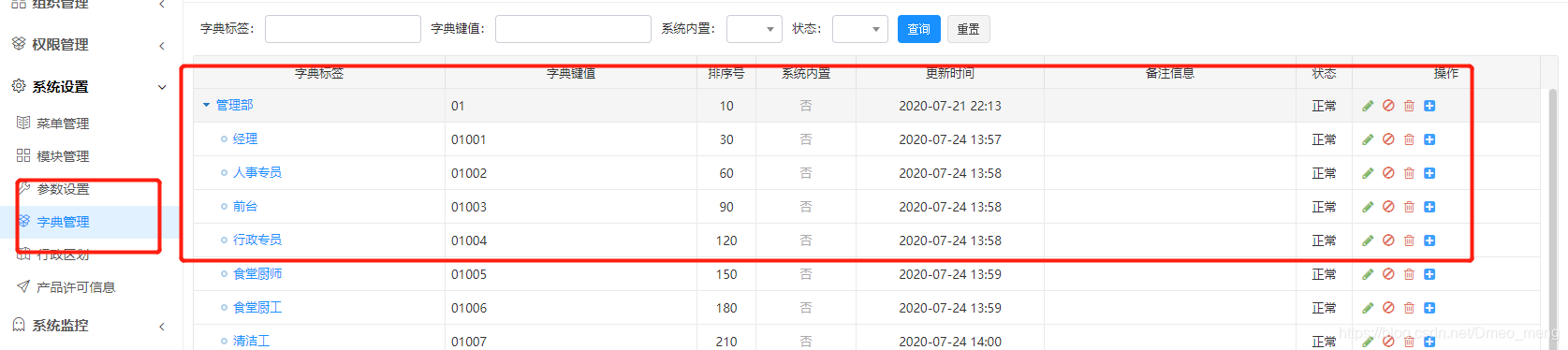Edit the 前台 row with pencil icon
The height and width of the screenshot is (350, 1568).
[1368, 207]
